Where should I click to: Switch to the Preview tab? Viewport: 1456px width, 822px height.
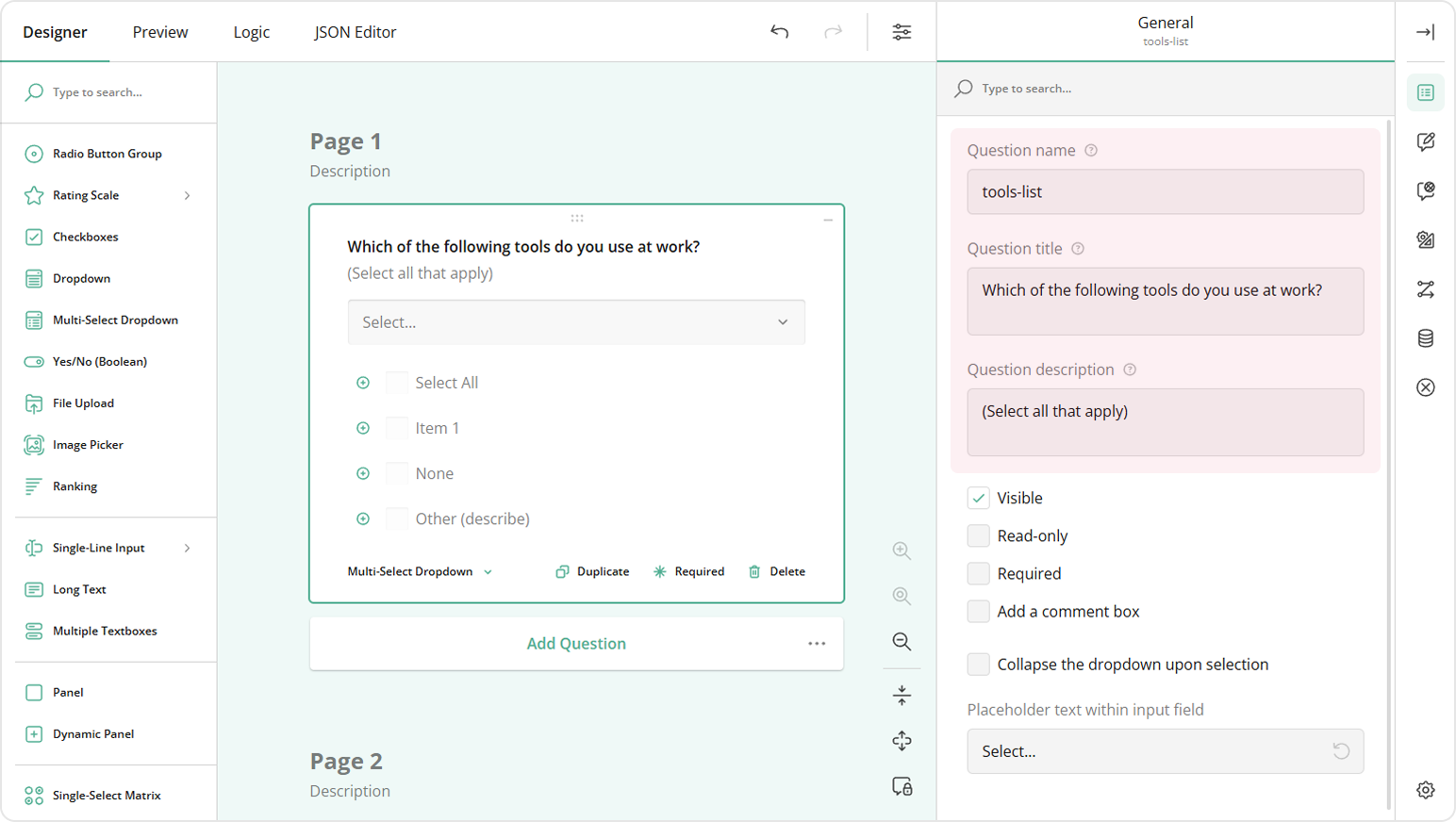pyautogui.click(x=159, y=31)
